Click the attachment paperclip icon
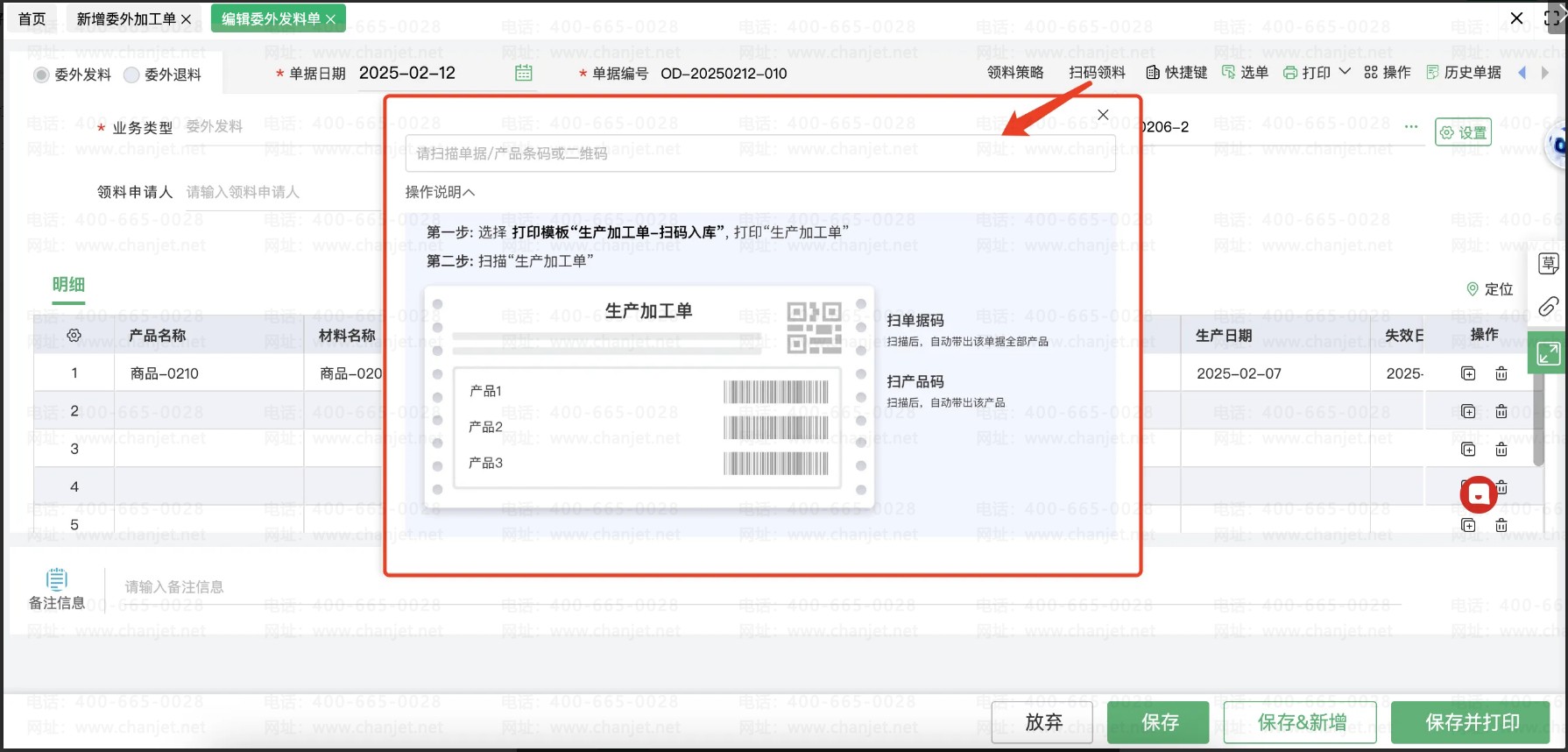 [1548, 306]
